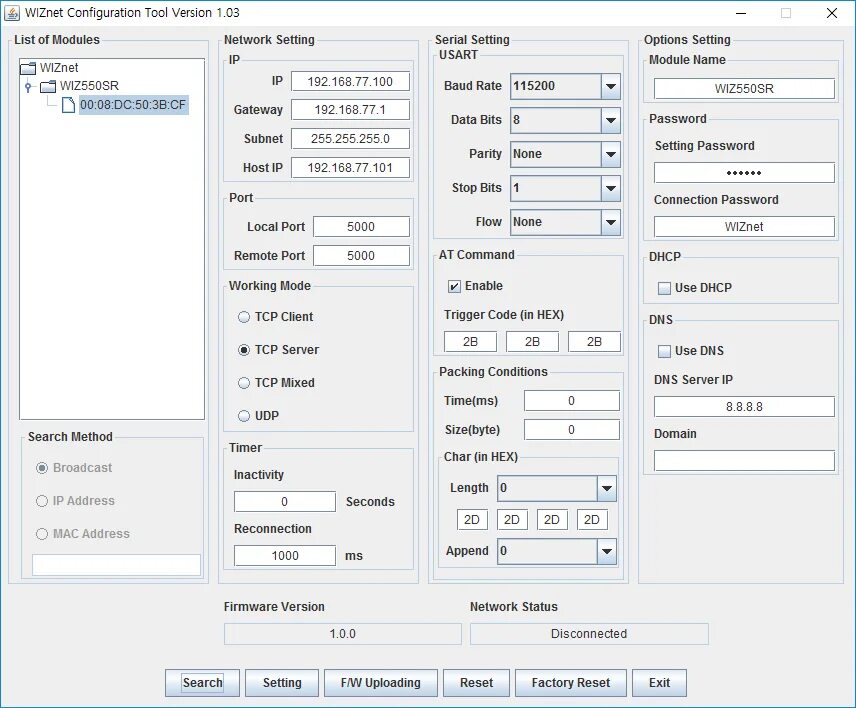Click the second Trigger Code 2B field
Screen dimensions: 856x708
pos(532,342)
